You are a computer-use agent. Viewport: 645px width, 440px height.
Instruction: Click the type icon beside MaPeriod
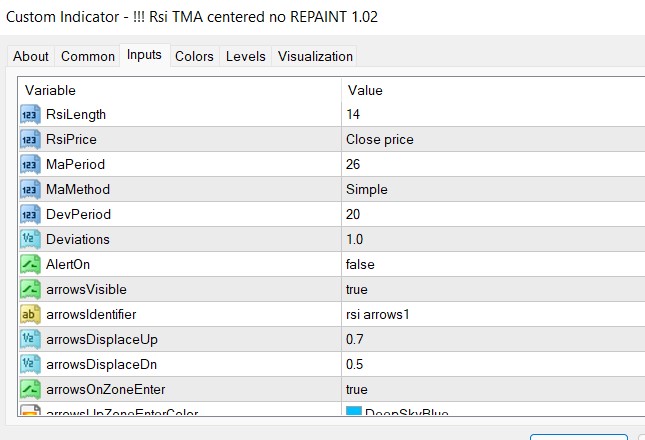(30, 165)
